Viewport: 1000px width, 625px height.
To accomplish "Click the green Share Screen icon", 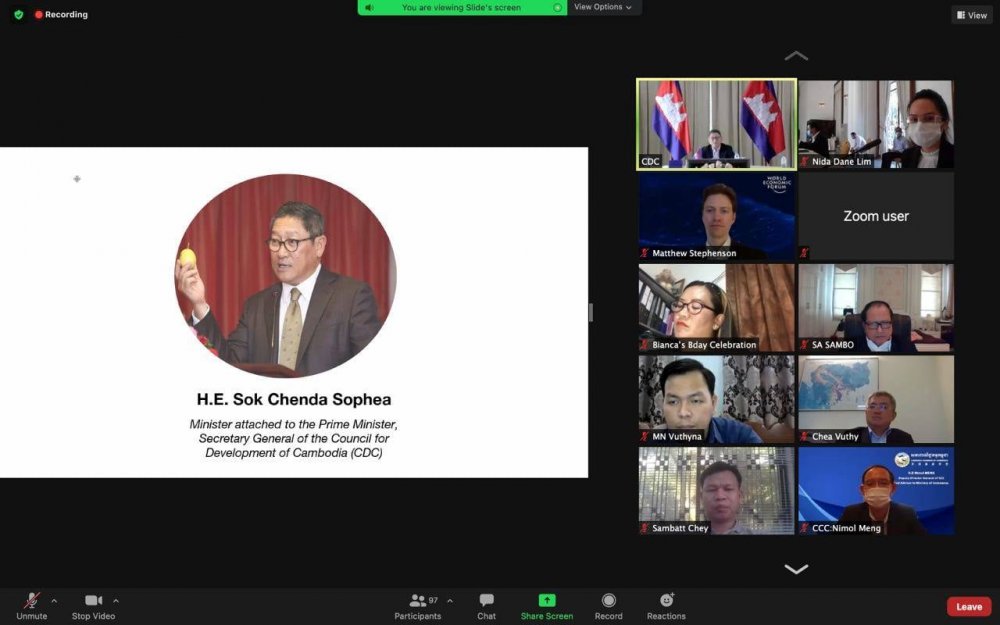I will pyautogui.click(x=547, y=600).
